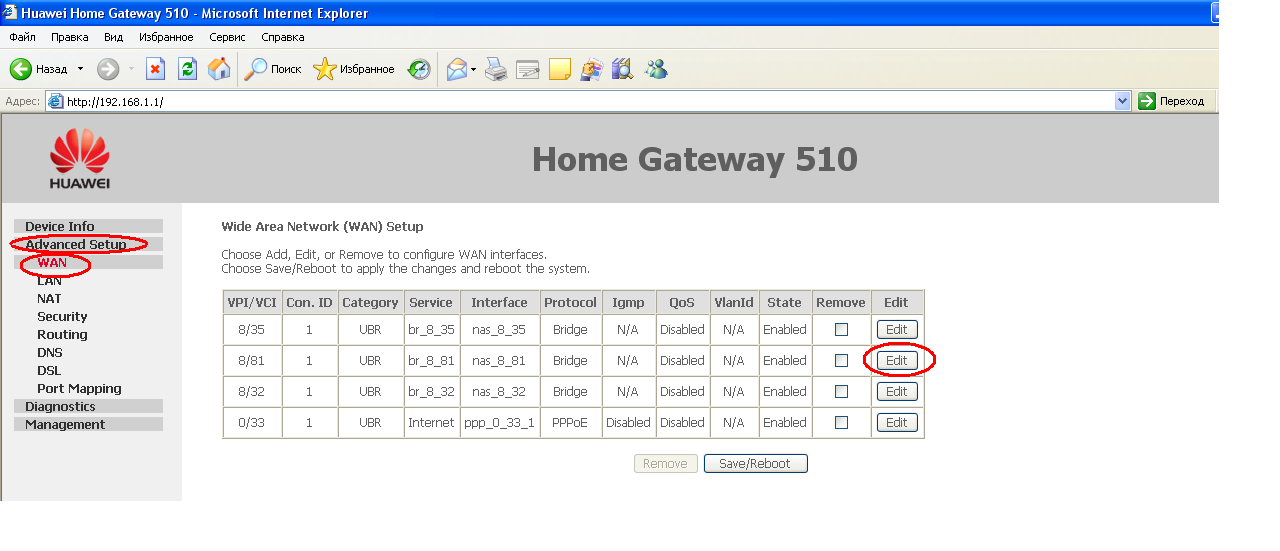The image size is (1280, 551).
Task: Click the Forward navigation arrow
Action: coord(108,69)
